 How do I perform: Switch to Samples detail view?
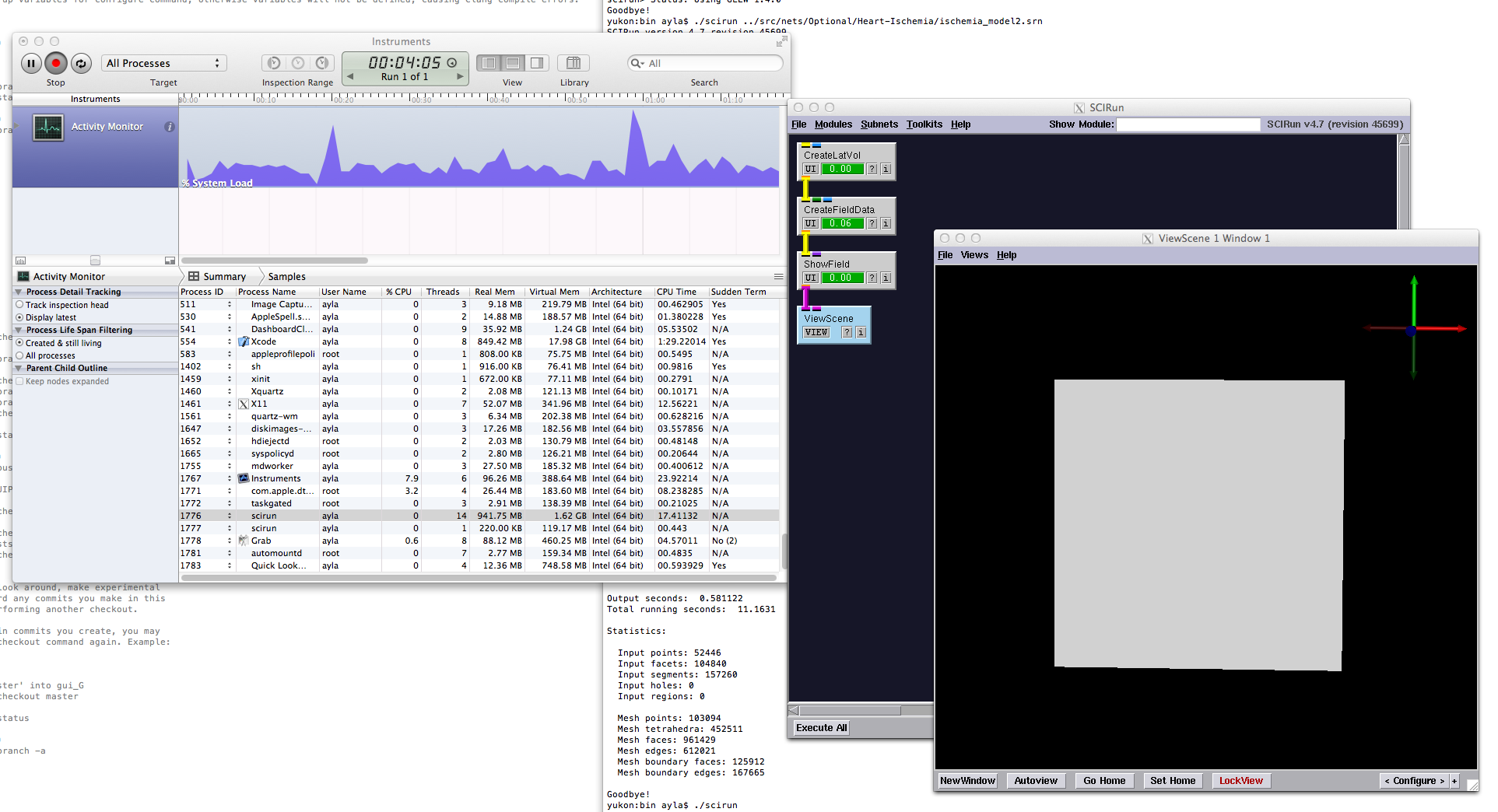286,276
